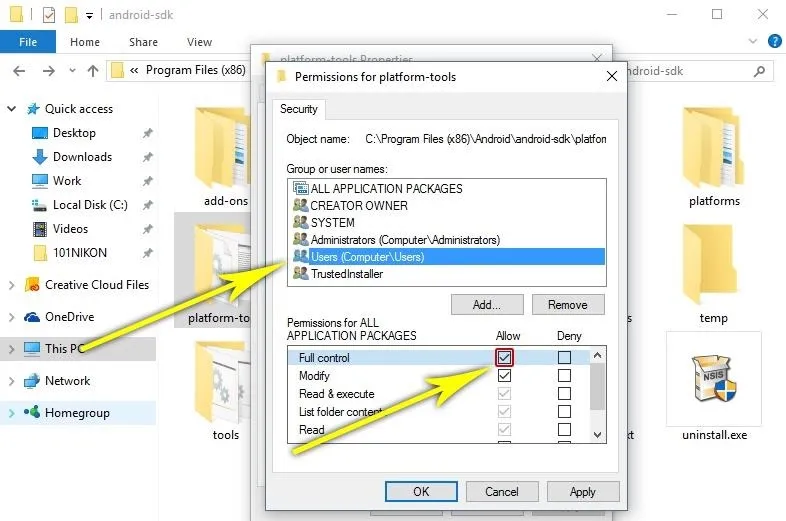Unpin Downloads using its pin icon
This screenshot has height=521, width=786.
click(147, 157)
